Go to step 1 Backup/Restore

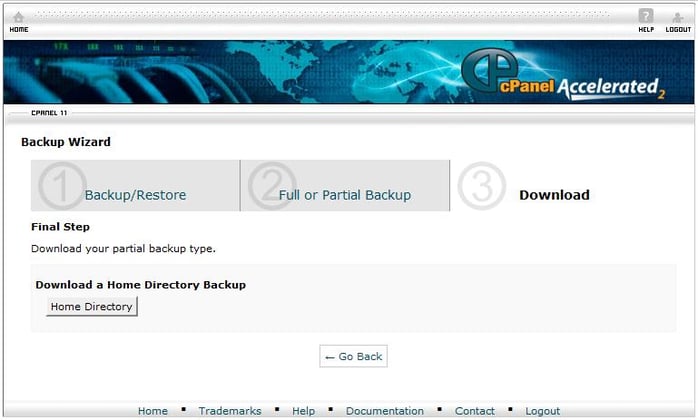135,195
